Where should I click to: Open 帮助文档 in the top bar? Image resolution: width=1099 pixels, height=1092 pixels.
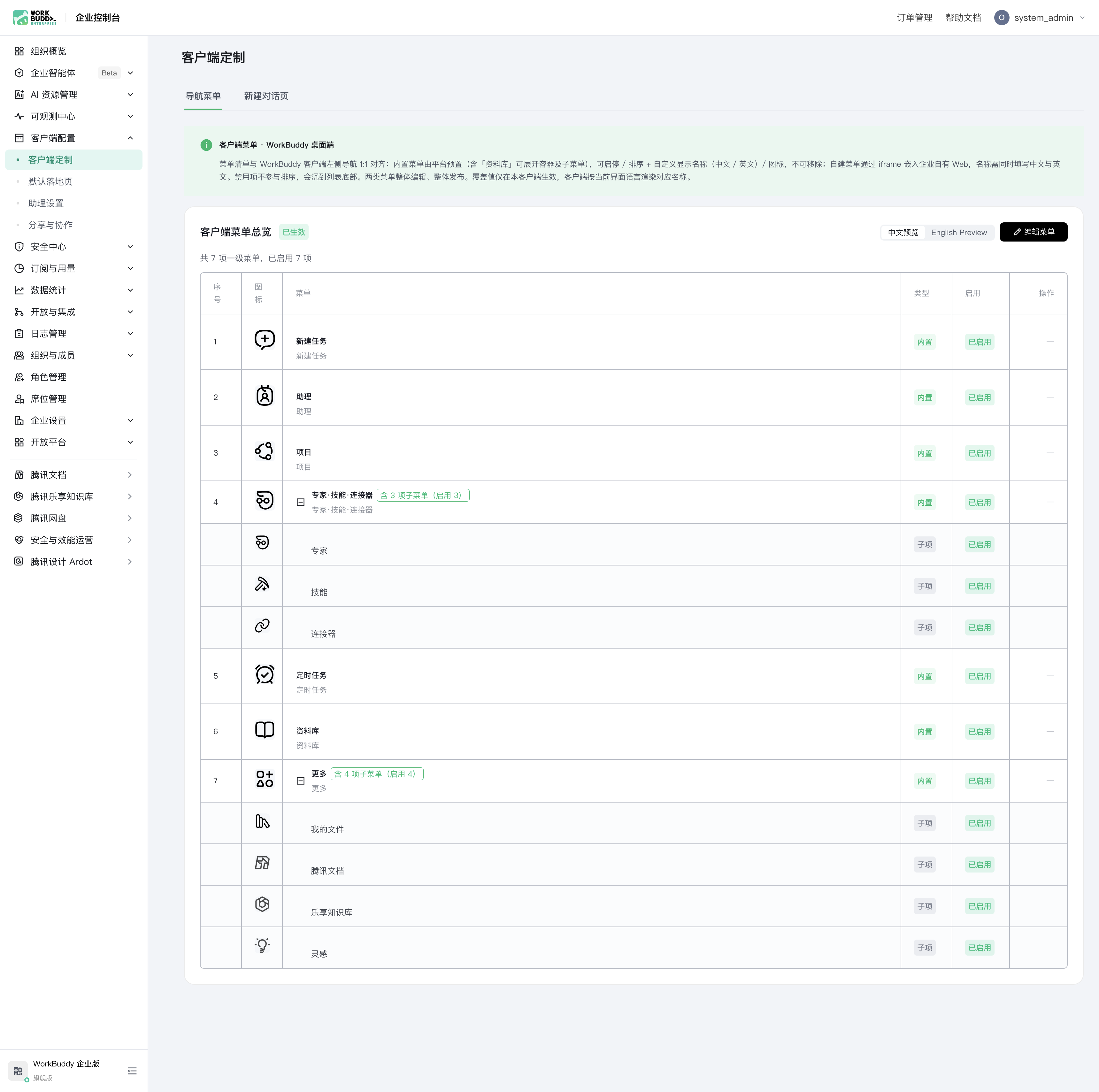pos(963,18)
